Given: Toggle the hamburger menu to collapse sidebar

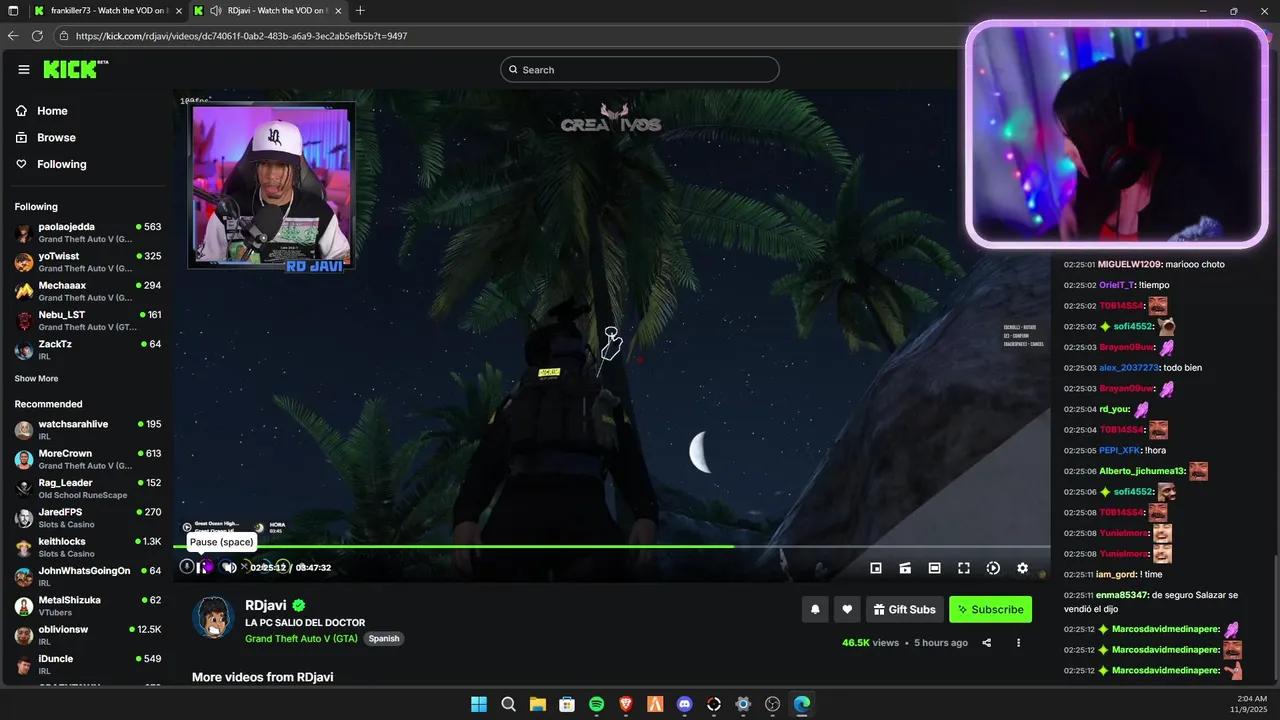Looking at the screenshot, I should [x=24, y=69].
